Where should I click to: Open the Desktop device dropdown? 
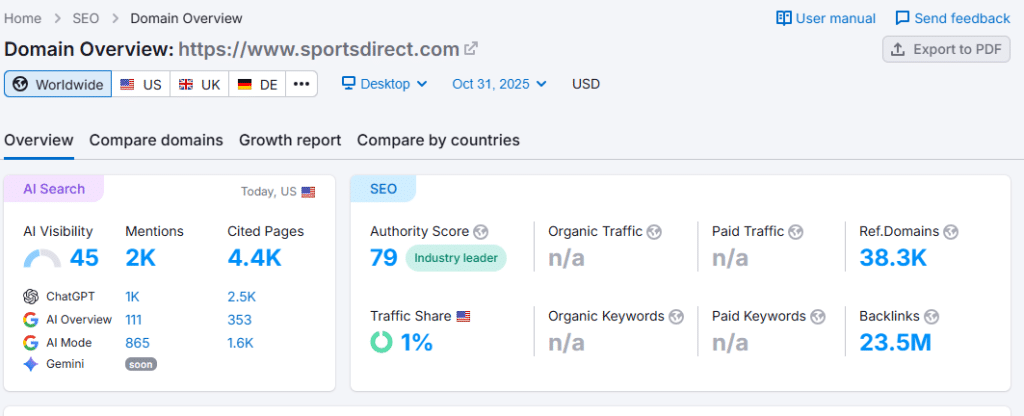coord(385,84)
